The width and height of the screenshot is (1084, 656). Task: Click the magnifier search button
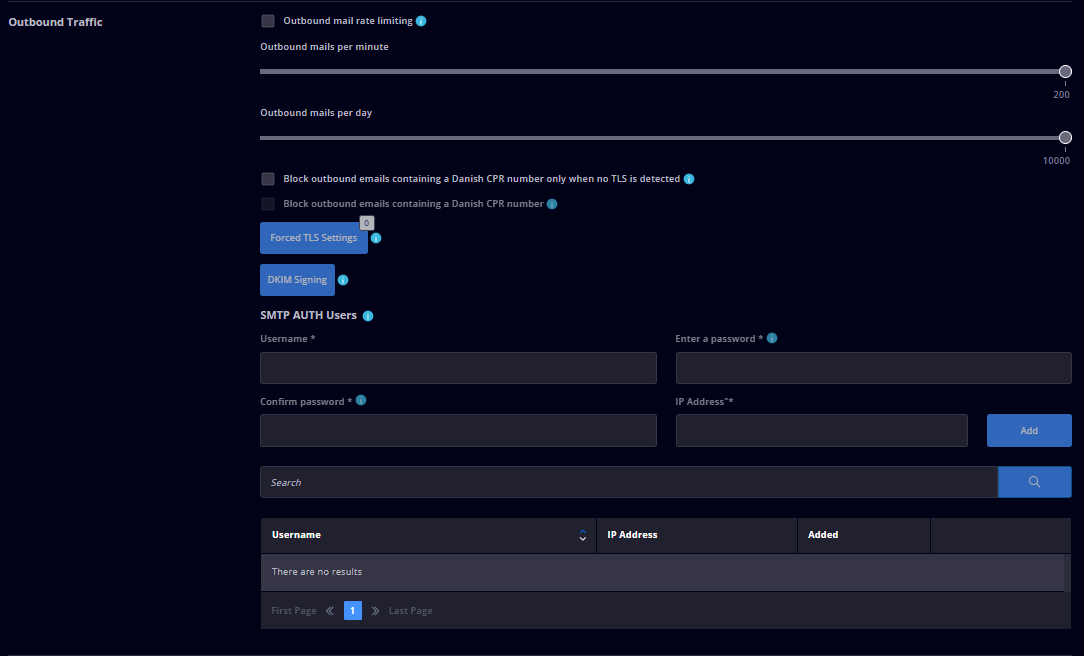tap(1034, 482)
